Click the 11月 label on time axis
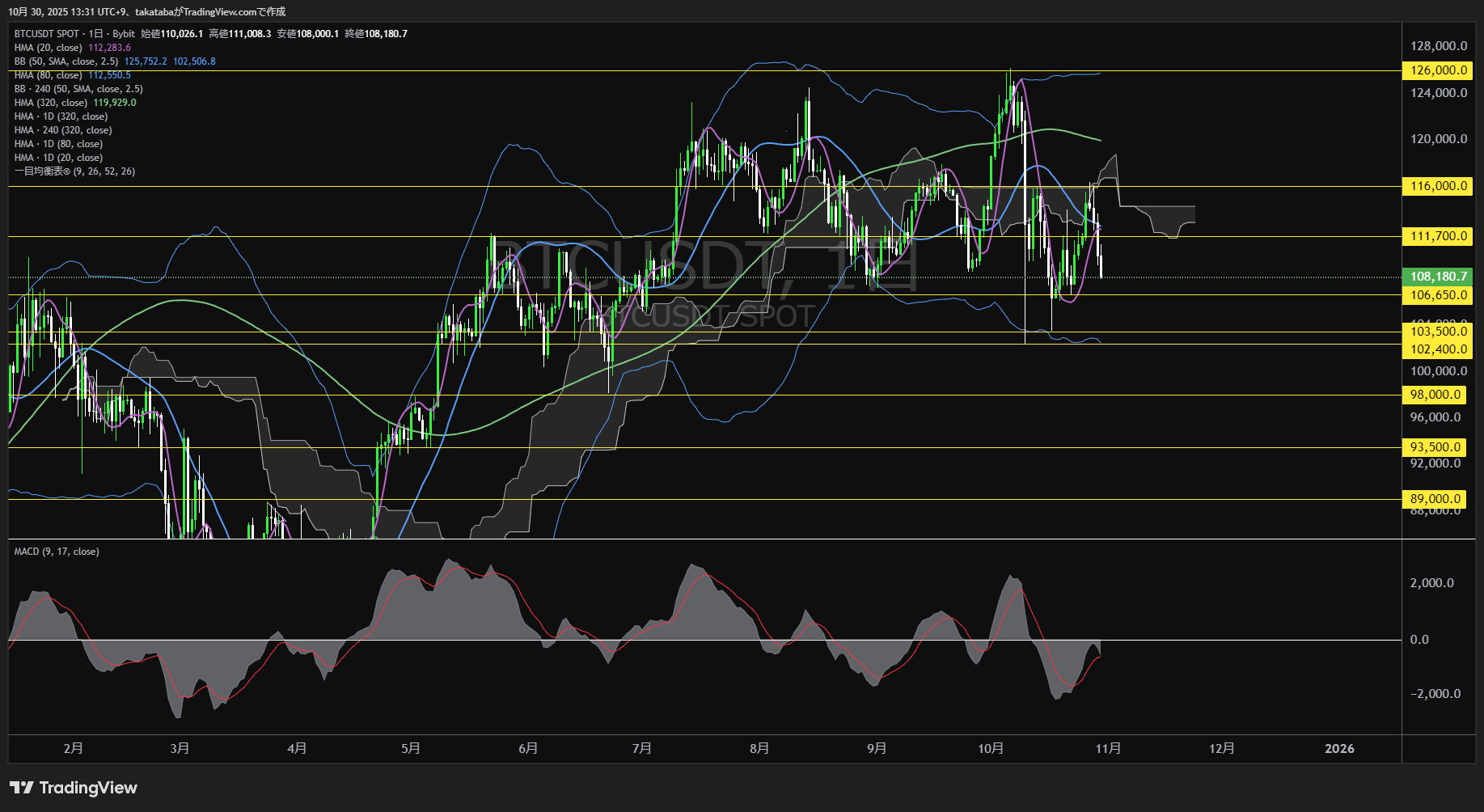 click(1108, 748)
